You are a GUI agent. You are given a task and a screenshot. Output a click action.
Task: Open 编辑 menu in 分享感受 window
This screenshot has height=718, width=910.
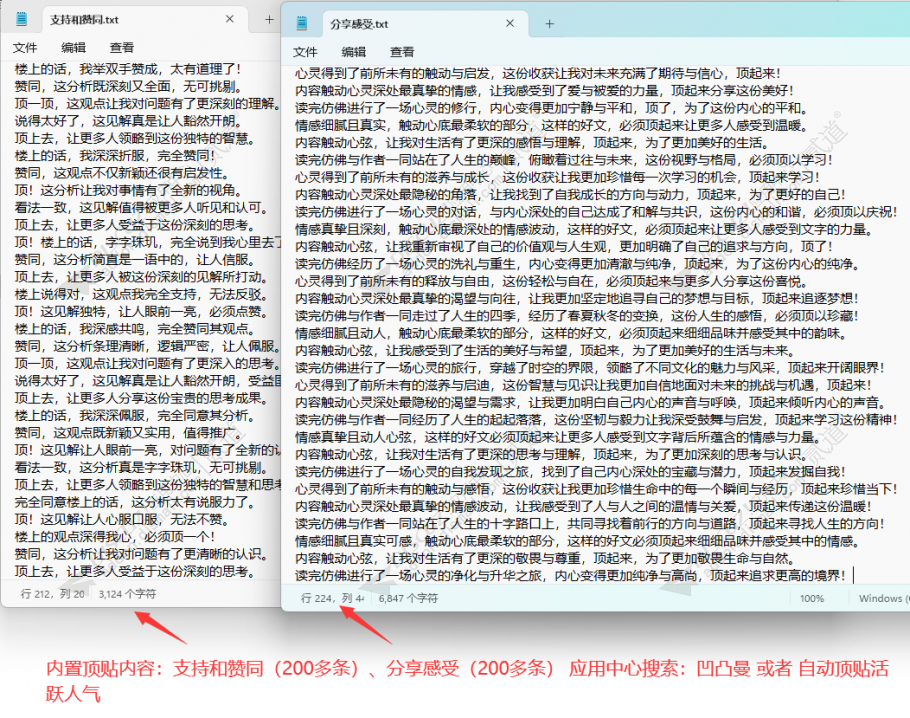pyautogui.click(x=353, y=52)
